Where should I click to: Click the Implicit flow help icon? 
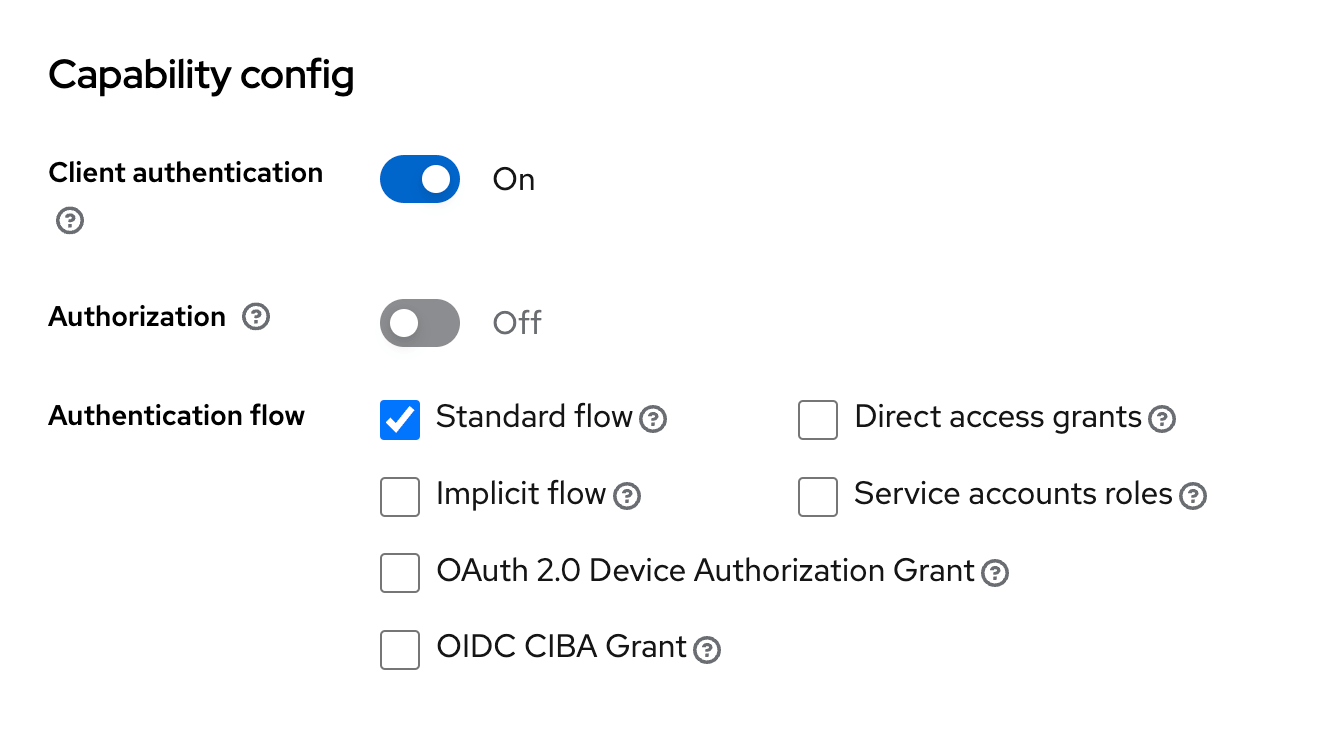627,496
